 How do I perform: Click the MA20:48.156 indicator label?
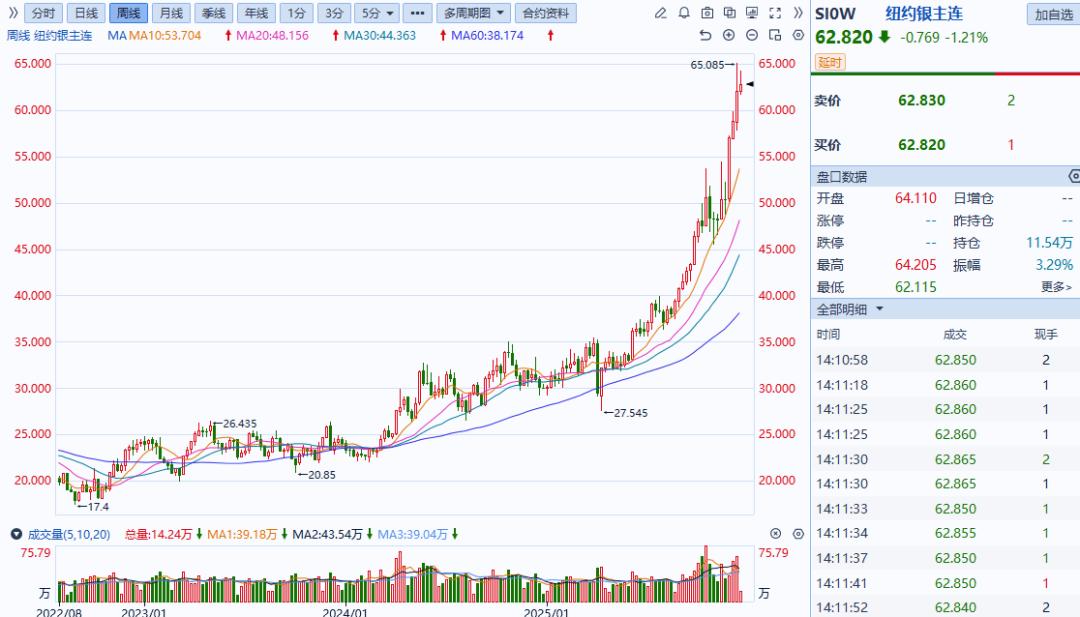click(x=272, y=35)
